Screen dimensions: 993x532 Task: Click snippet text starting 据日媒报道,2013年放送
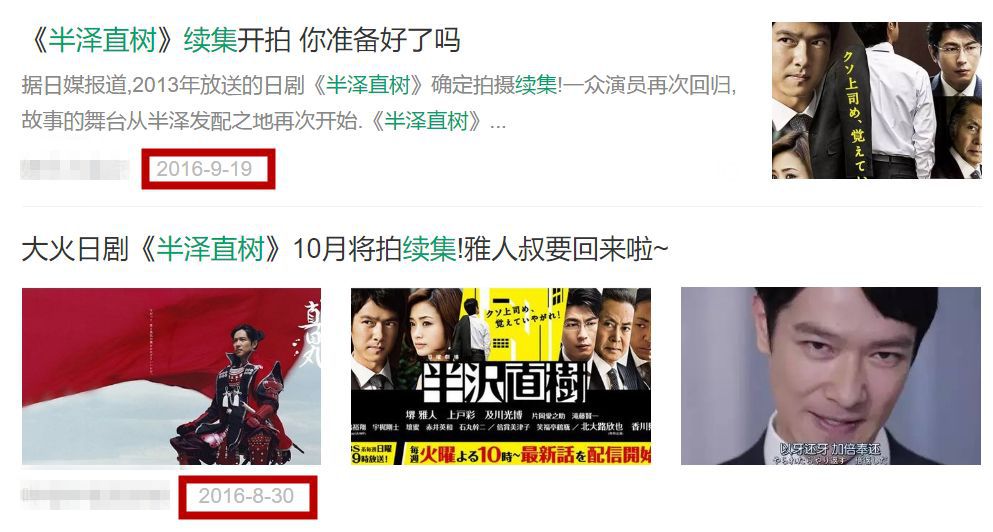[379, 85]
